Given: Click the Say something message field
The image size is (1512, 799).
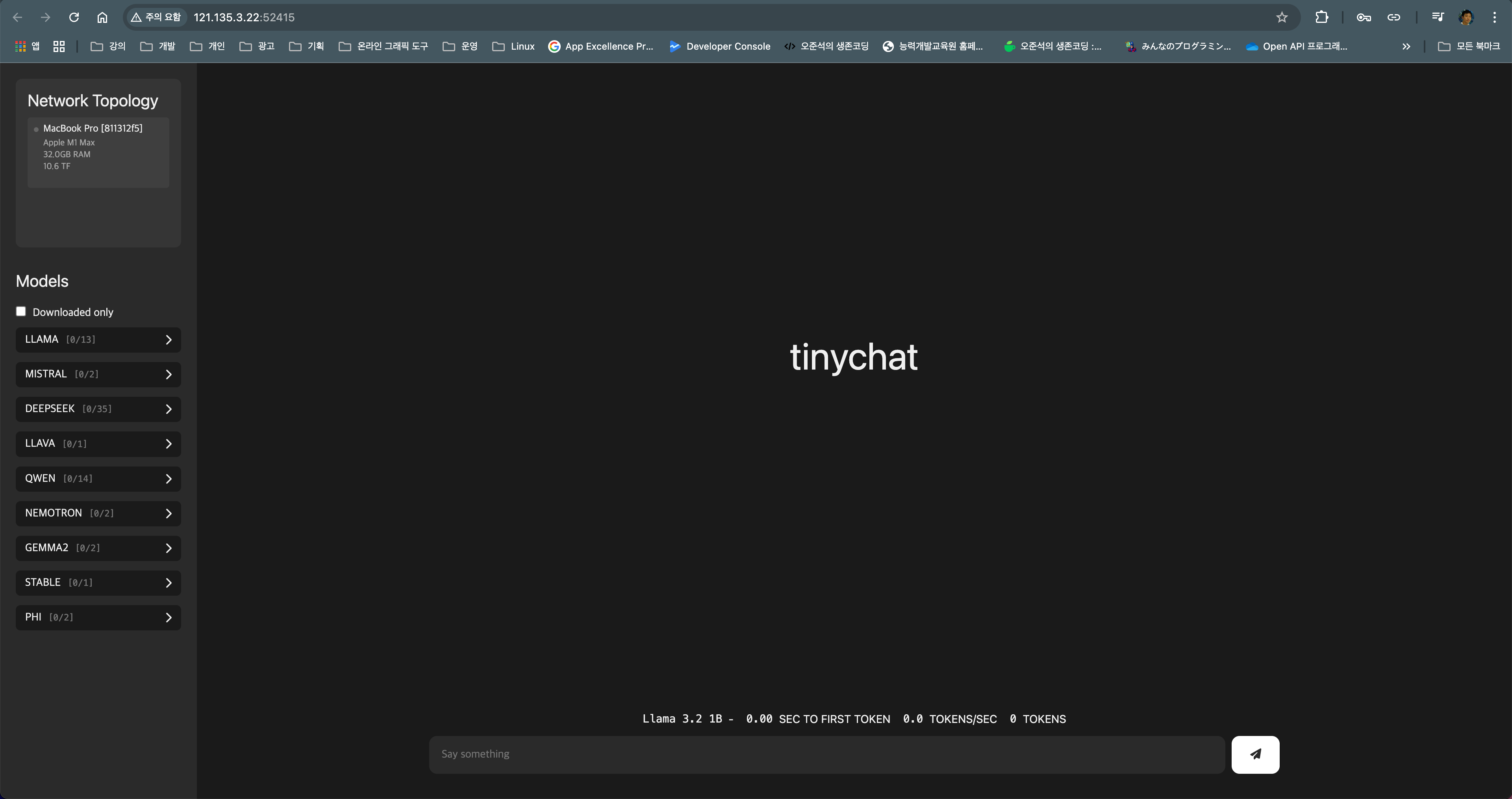Looking at the screenshot, I should pyautogui.click(x=826, y=754).
